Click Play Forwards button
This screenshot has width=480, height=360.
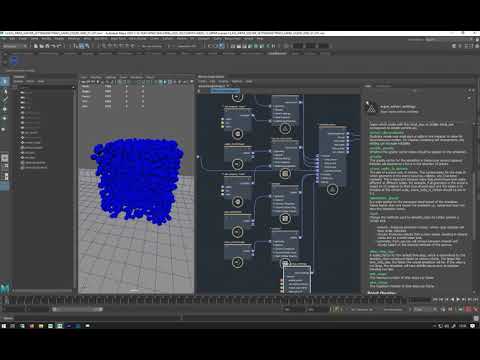point(458,300)
